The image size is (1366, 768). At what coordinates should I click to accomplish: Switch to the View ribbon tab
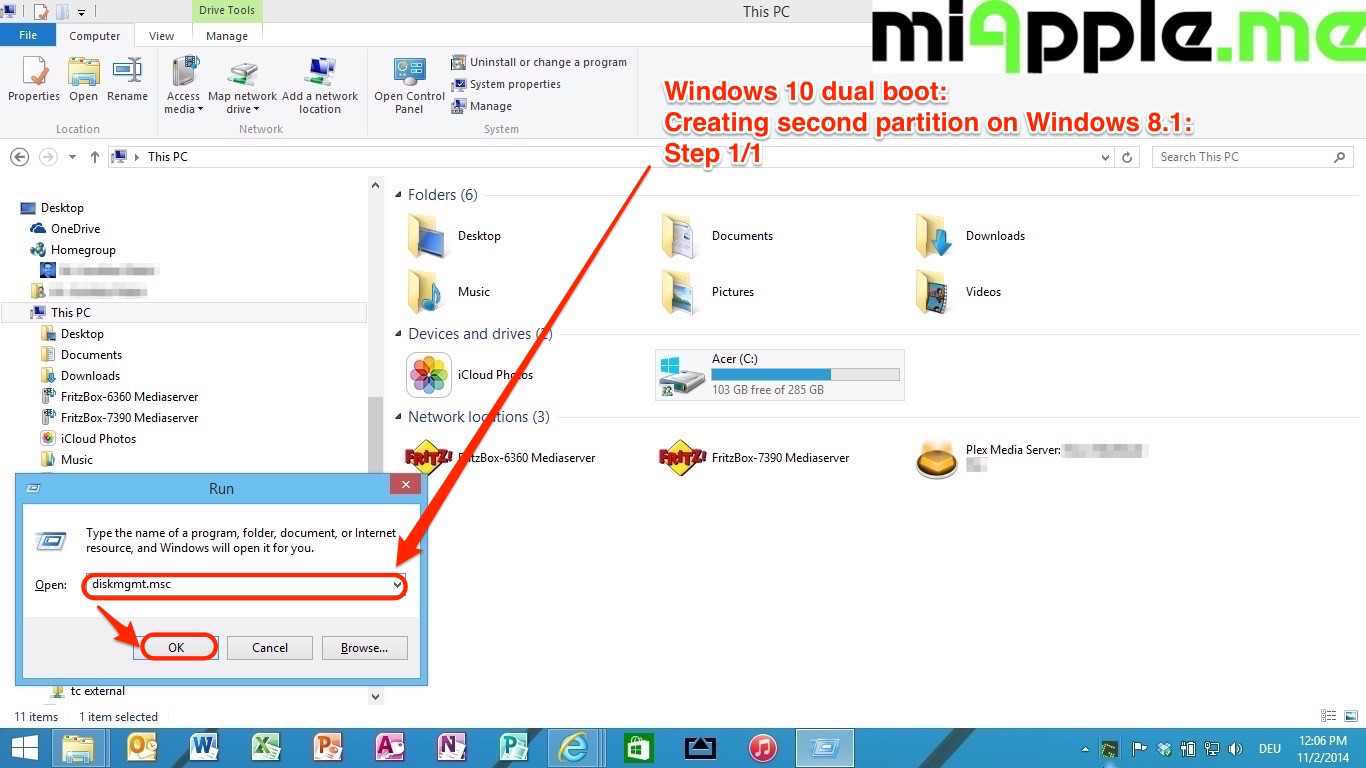162,36
